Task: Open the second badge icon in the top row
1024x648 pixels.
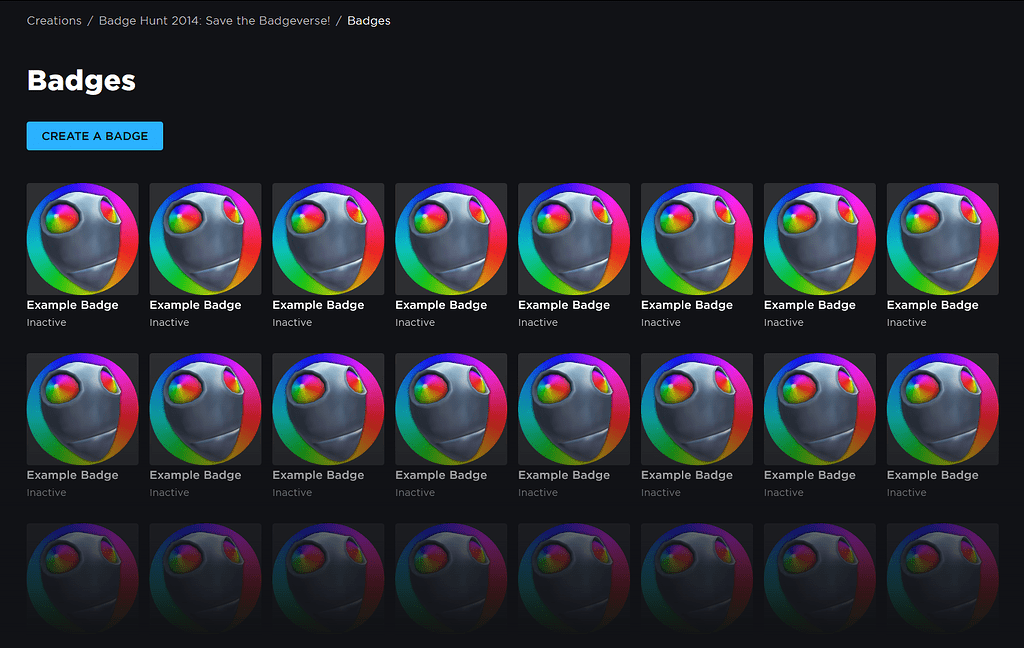Action: click(205, 238)
